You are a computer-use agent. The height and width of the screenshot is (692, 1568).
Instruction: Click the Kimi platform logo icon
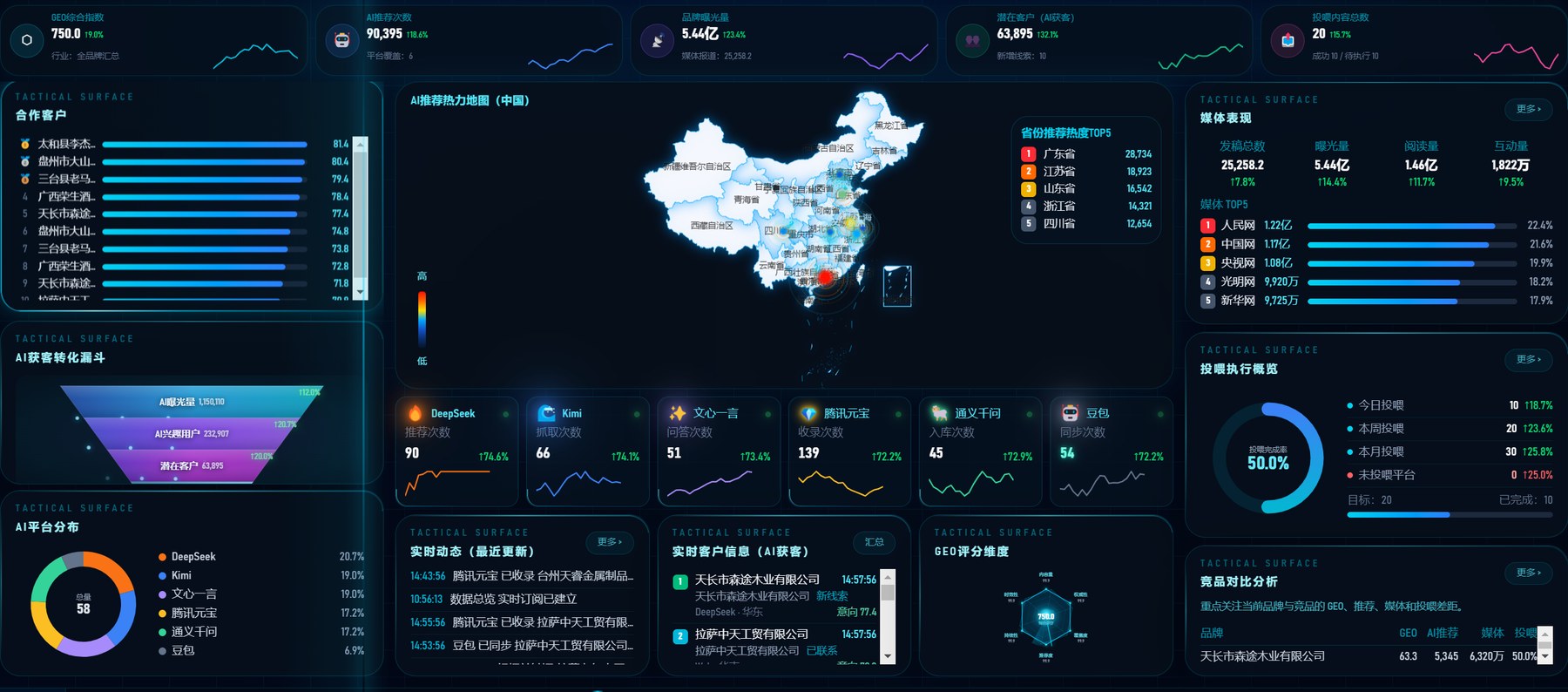pos(547,413)
